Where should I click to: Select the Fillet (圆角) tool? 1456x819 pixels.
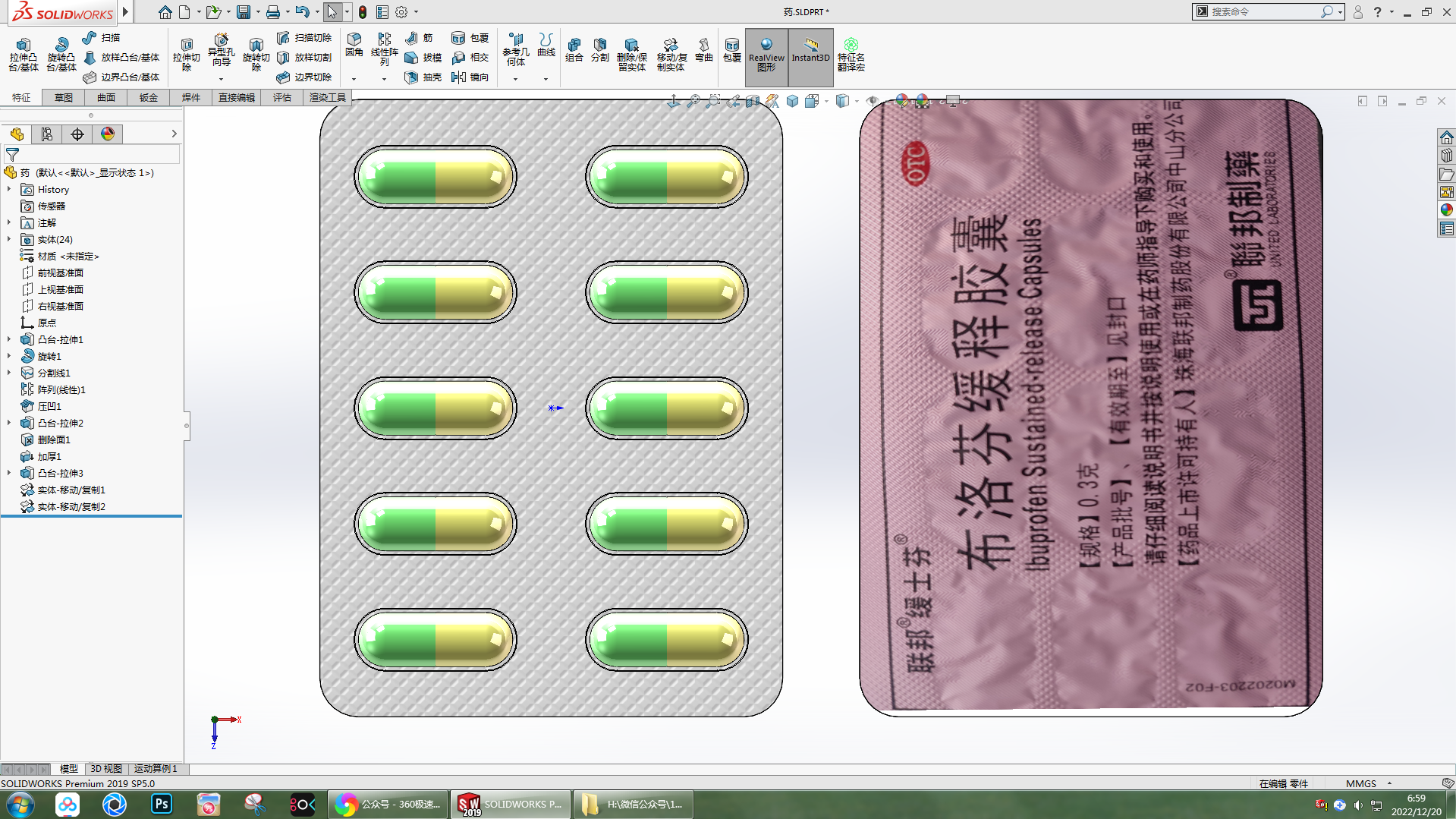pos(354,45)
